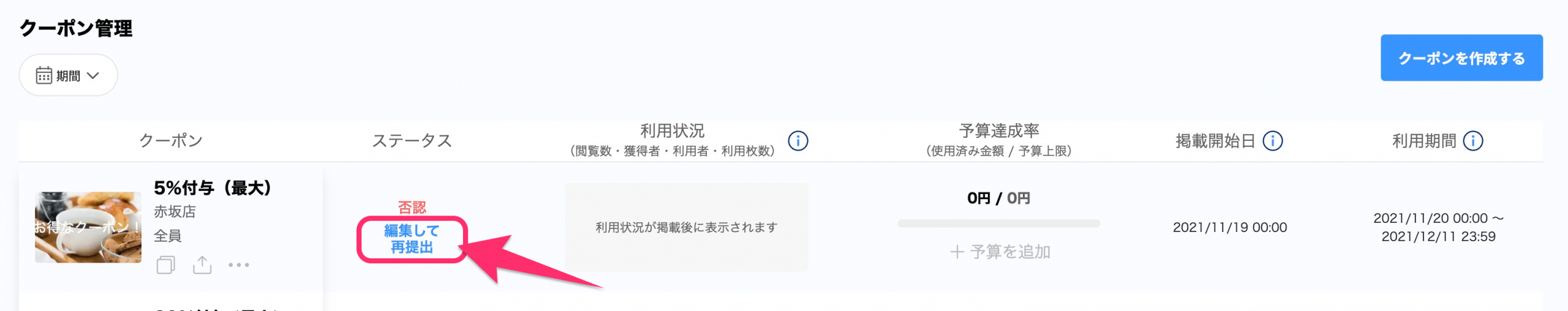Open the coupon coffee thumbnail image
The height and width of the screenshot is (311, 1568).
[88, 227]
